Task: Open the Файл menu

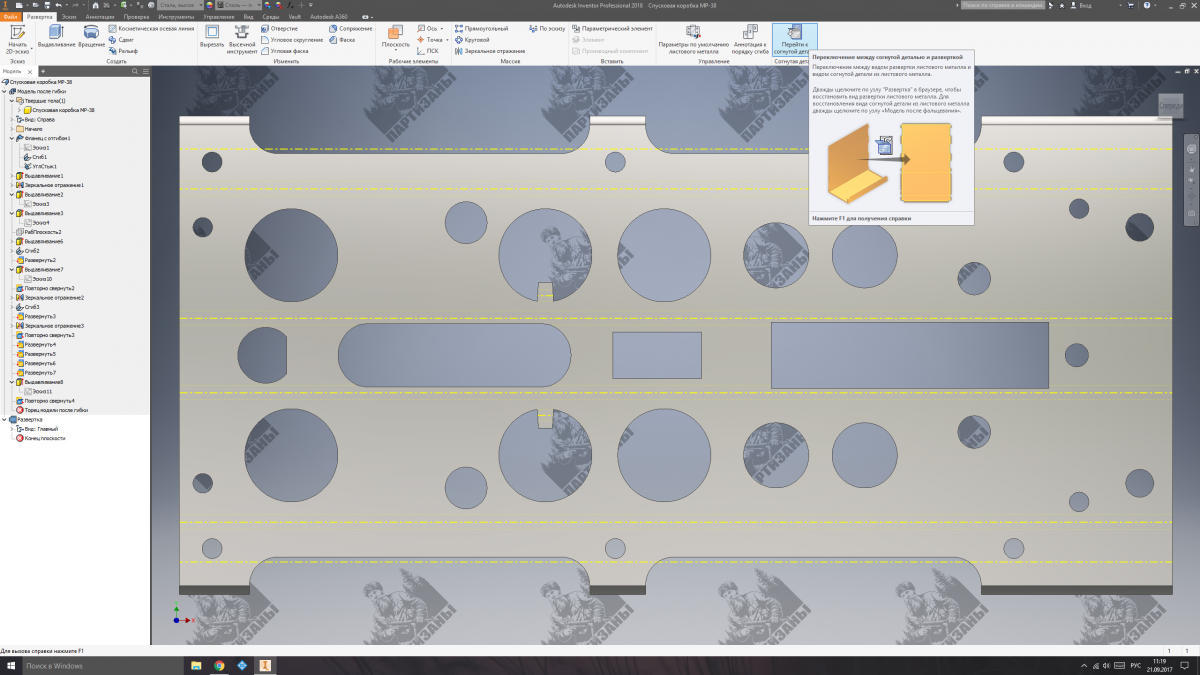Action: pyautogui.click(x=10, y=18)
